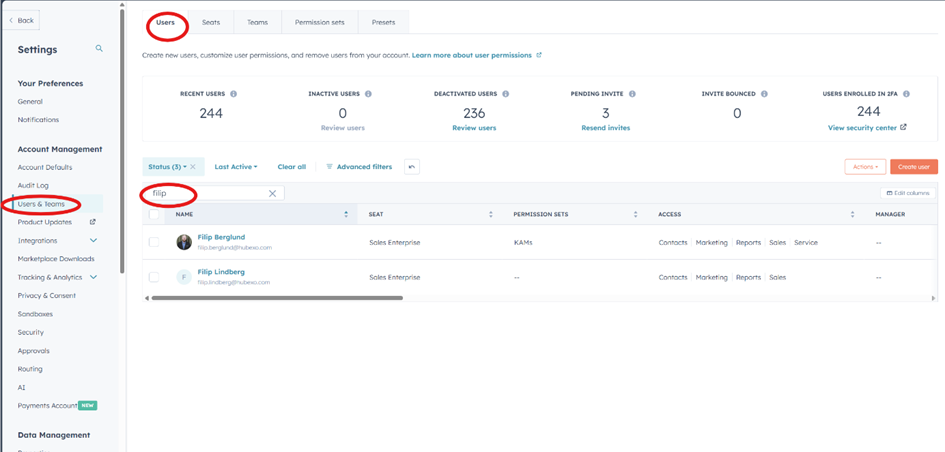The width and height of the screenshot is (945, 452).
Task: Click Filip Berglund's profile avatar
Action: coord(184,242)
